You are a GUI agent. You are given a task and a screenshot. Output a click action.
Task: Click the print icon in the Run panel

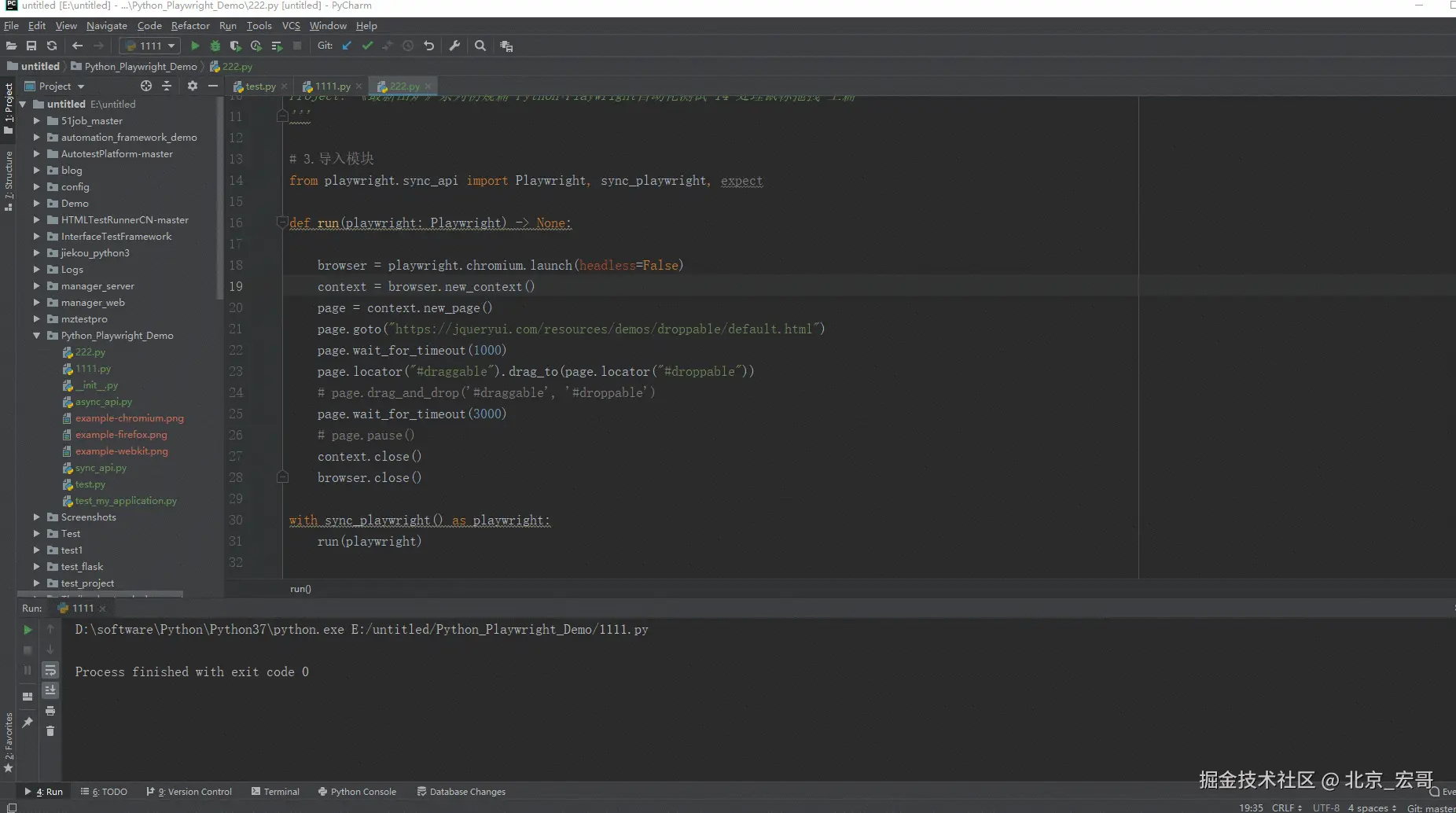point(50,711)
